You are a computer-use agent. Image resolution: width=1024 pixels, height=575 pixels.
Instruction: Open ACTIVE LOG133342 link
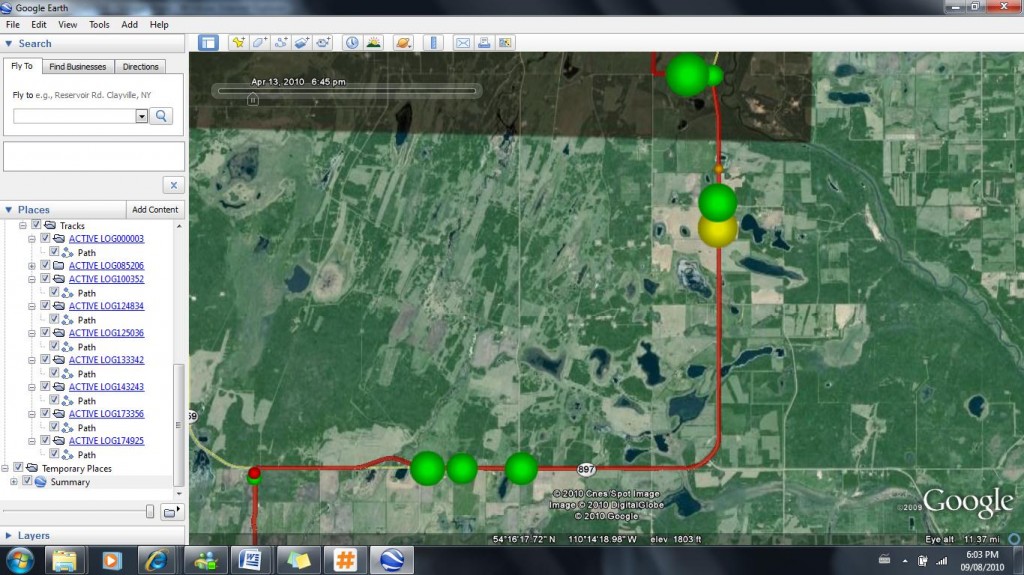[x=106, y=359]
